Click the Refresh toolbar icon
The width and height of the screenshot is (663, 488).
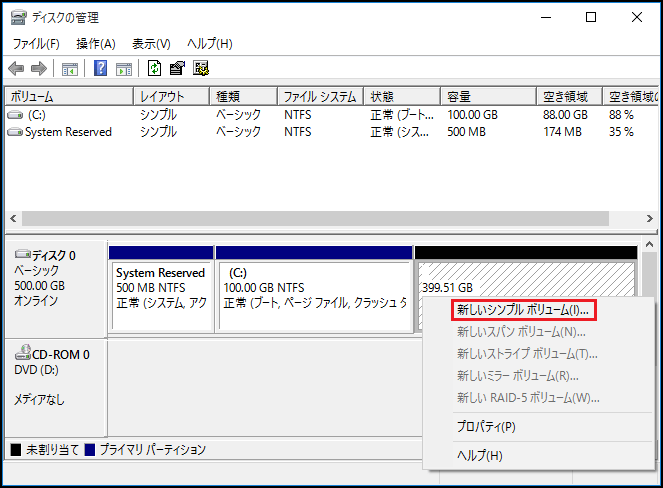(x=154, y=68)
